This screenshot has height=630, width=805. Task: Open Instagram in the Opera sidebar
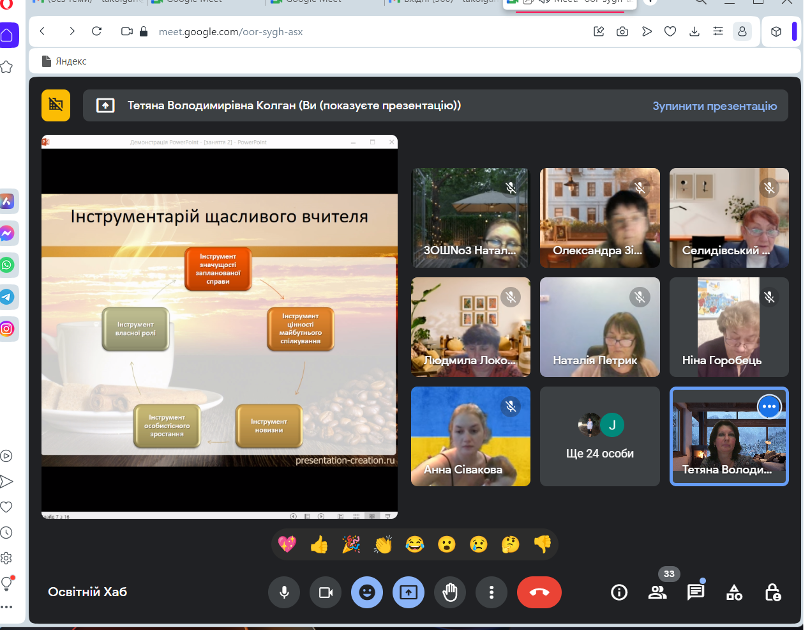[7, 329]
